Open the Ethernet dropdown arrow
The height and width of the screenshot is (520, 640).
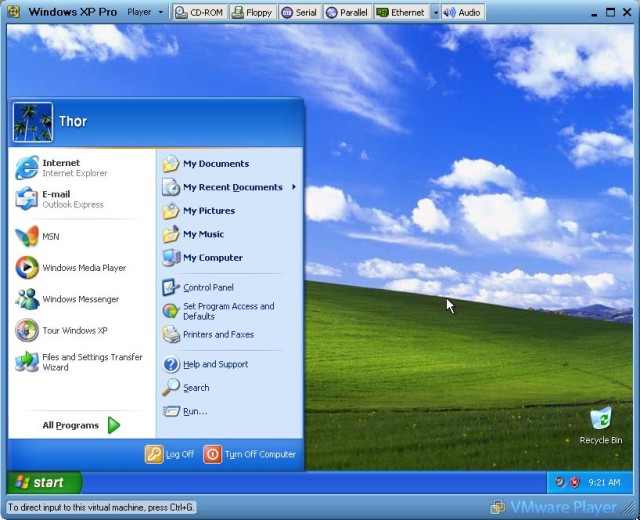[x=435, y=13]
